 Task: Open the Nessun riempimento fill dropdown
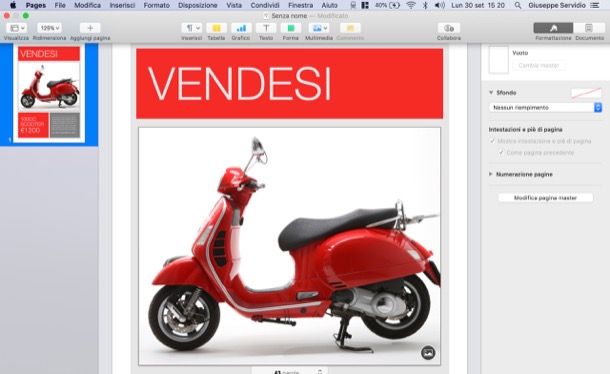tap(545, 107)
